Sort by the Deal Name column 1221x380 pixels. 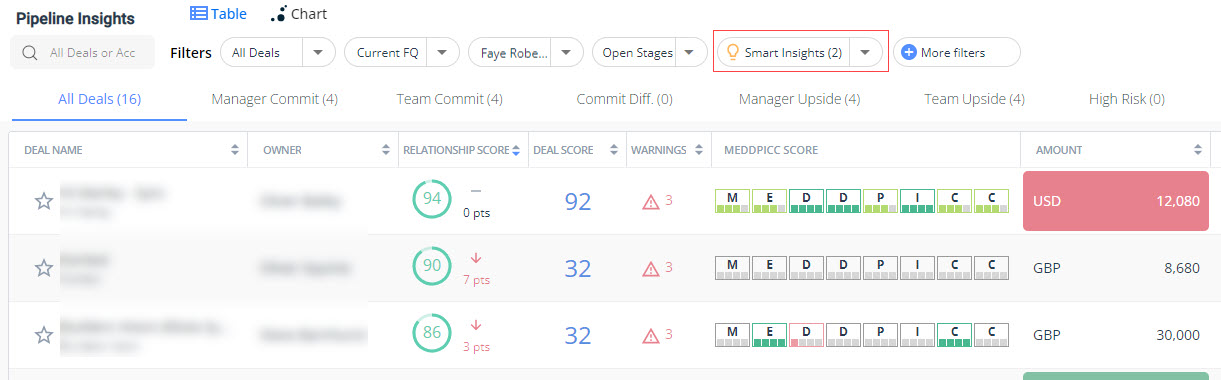coord(234,150)
